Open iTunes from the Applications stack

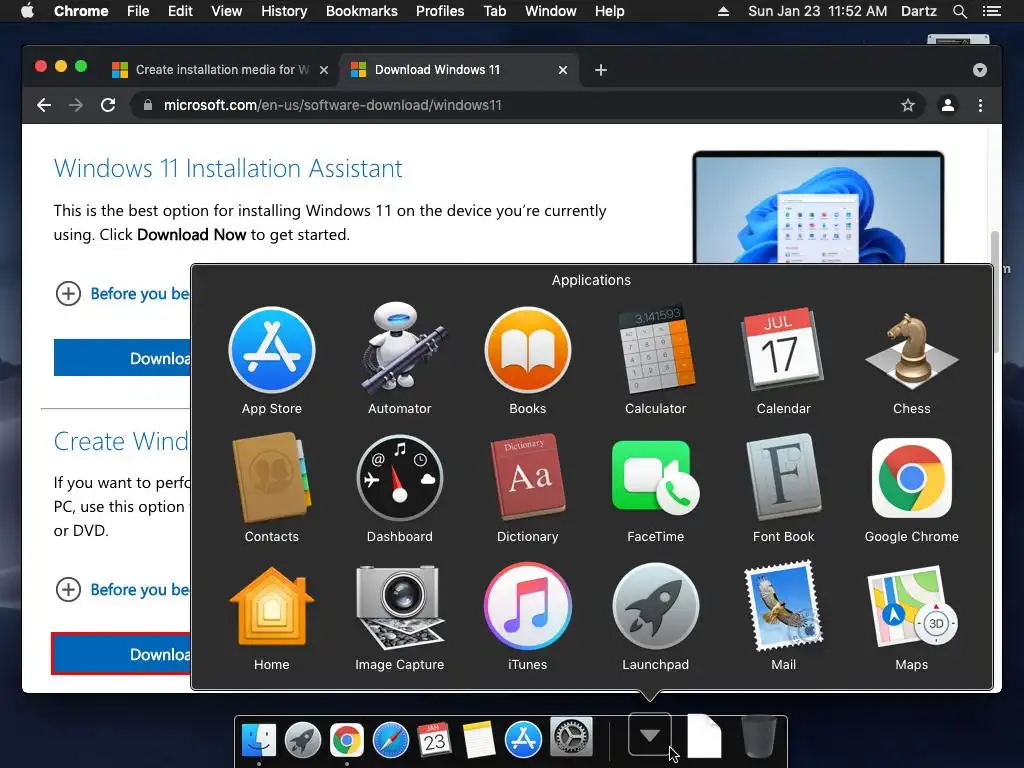528,607
